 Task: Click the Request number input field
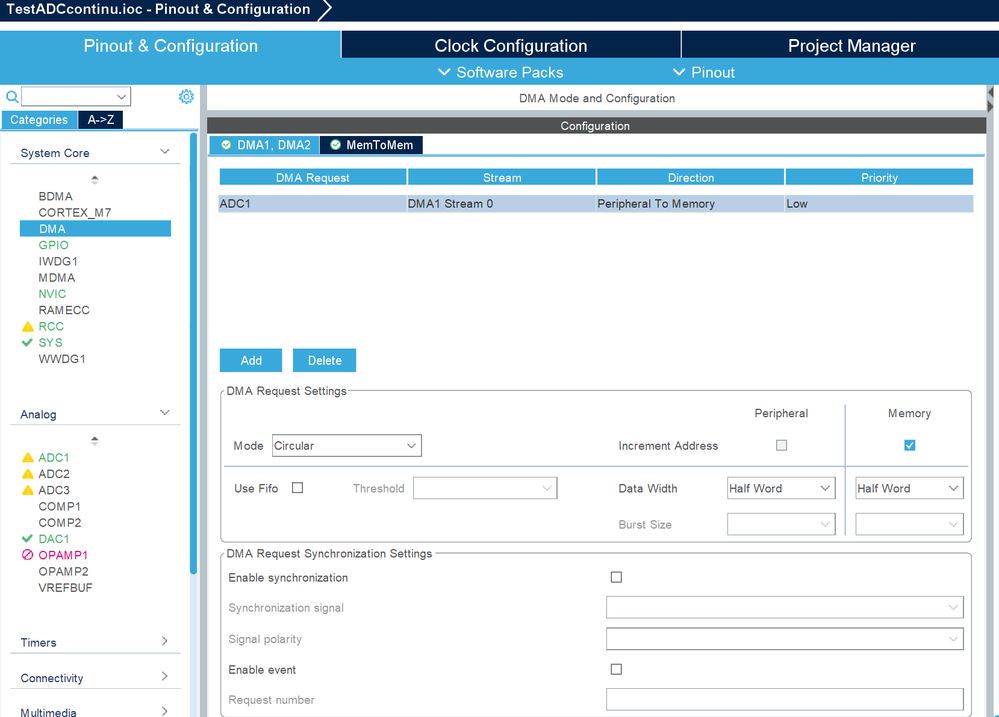point(785,699)
